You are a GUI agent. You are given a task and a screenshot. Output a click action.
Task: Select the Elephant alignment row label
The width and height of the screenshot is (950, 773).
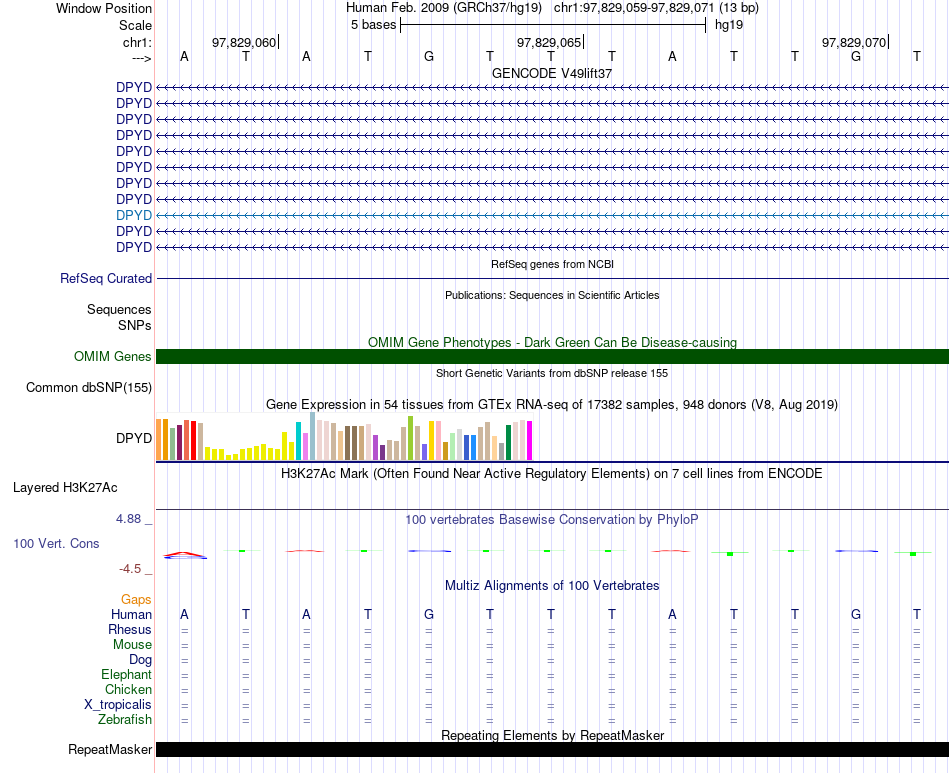127,674
